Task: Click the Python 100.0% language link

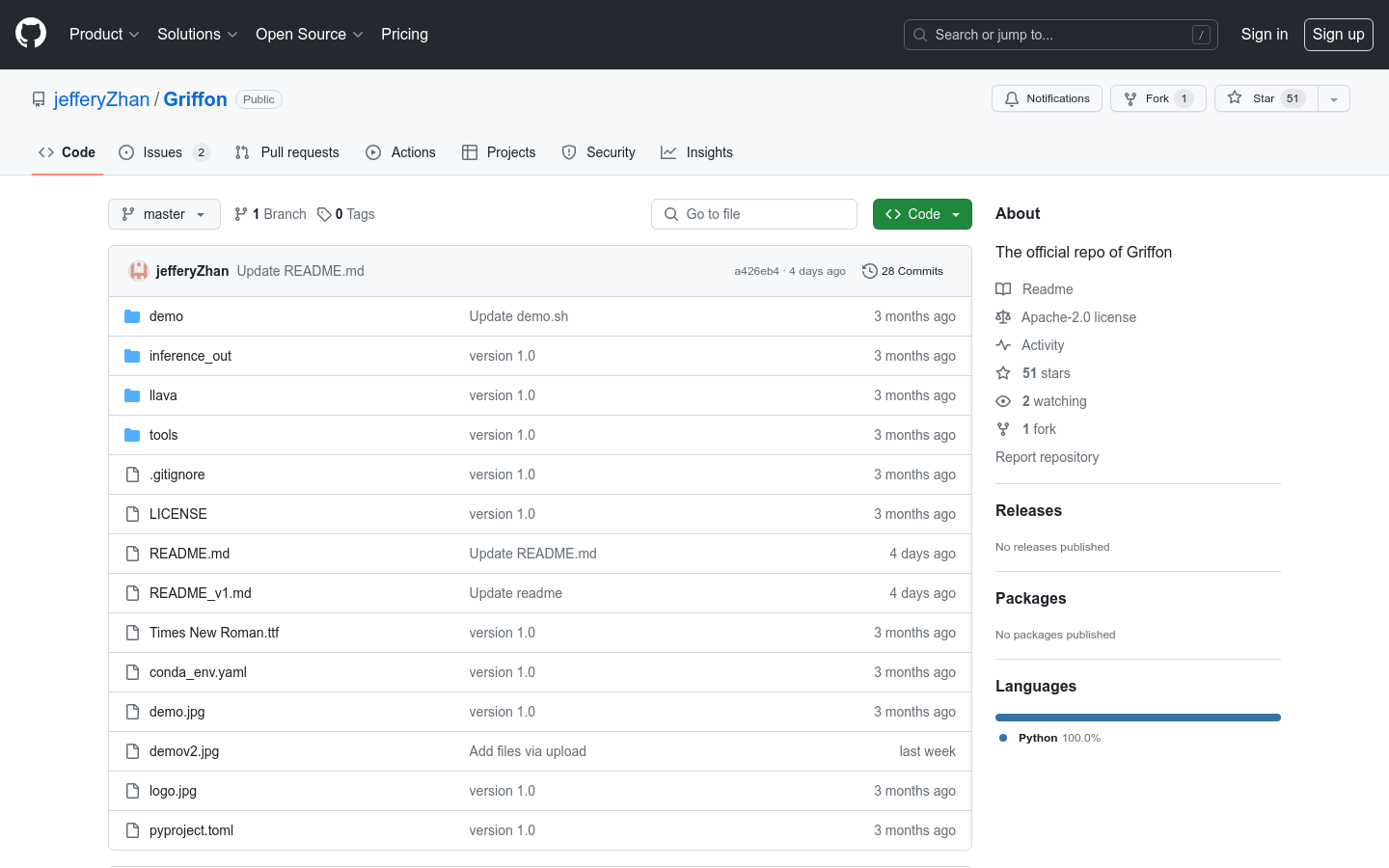Action: pyautogui.click(x=1049, y=738)
